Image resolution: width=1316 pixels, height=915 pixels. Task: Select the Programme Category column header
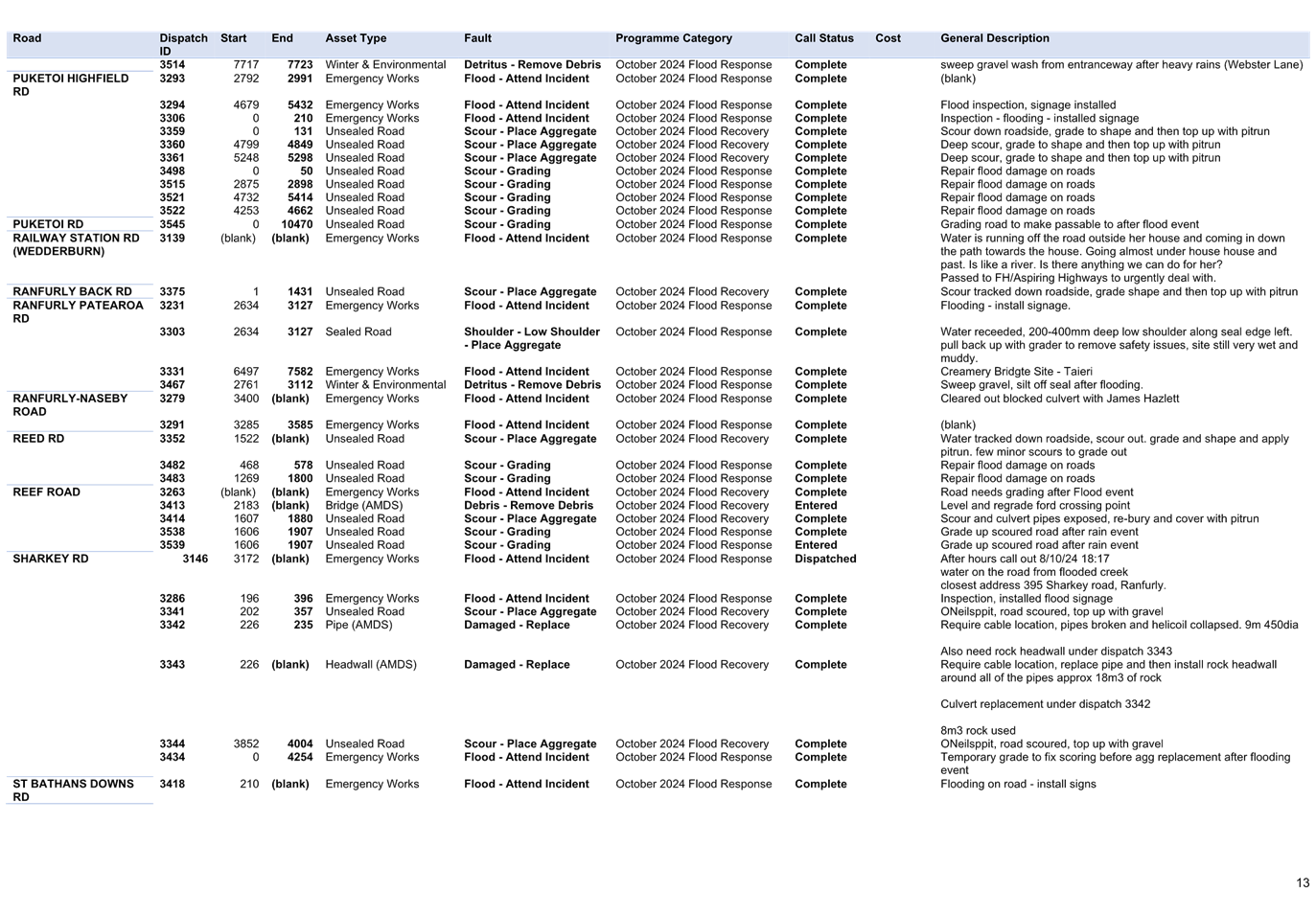(674, 37)
